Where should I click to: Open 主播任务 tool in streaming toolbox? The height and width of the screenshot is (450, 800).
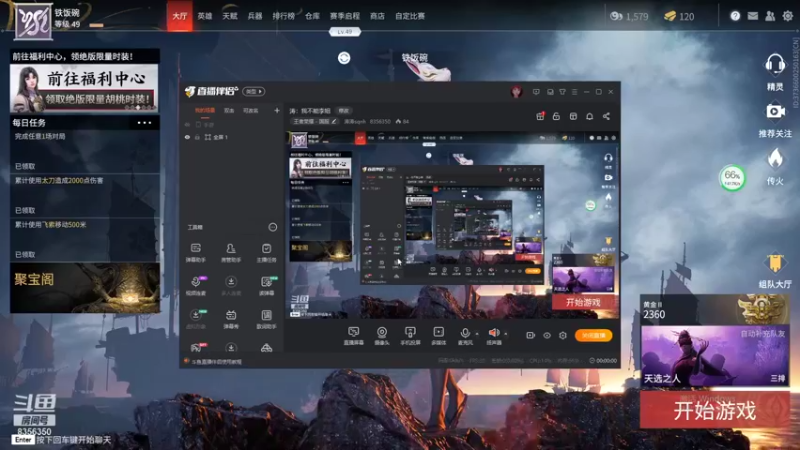tap(266, 252)
